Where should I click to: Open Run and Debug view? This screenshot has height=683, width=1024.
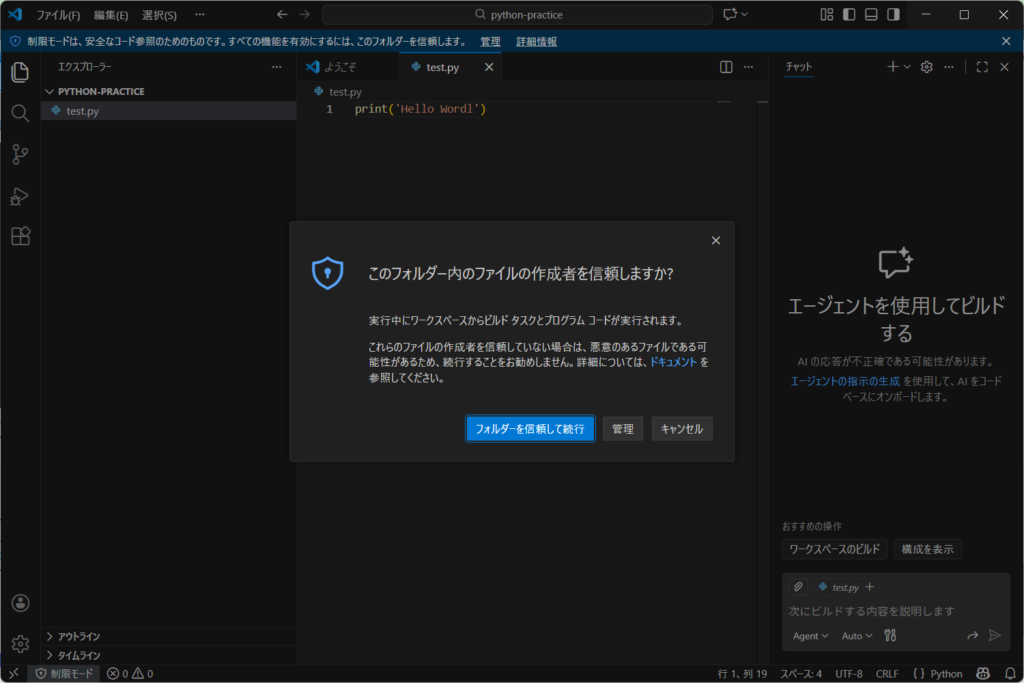pyautogui.click(x=20, y=195)
